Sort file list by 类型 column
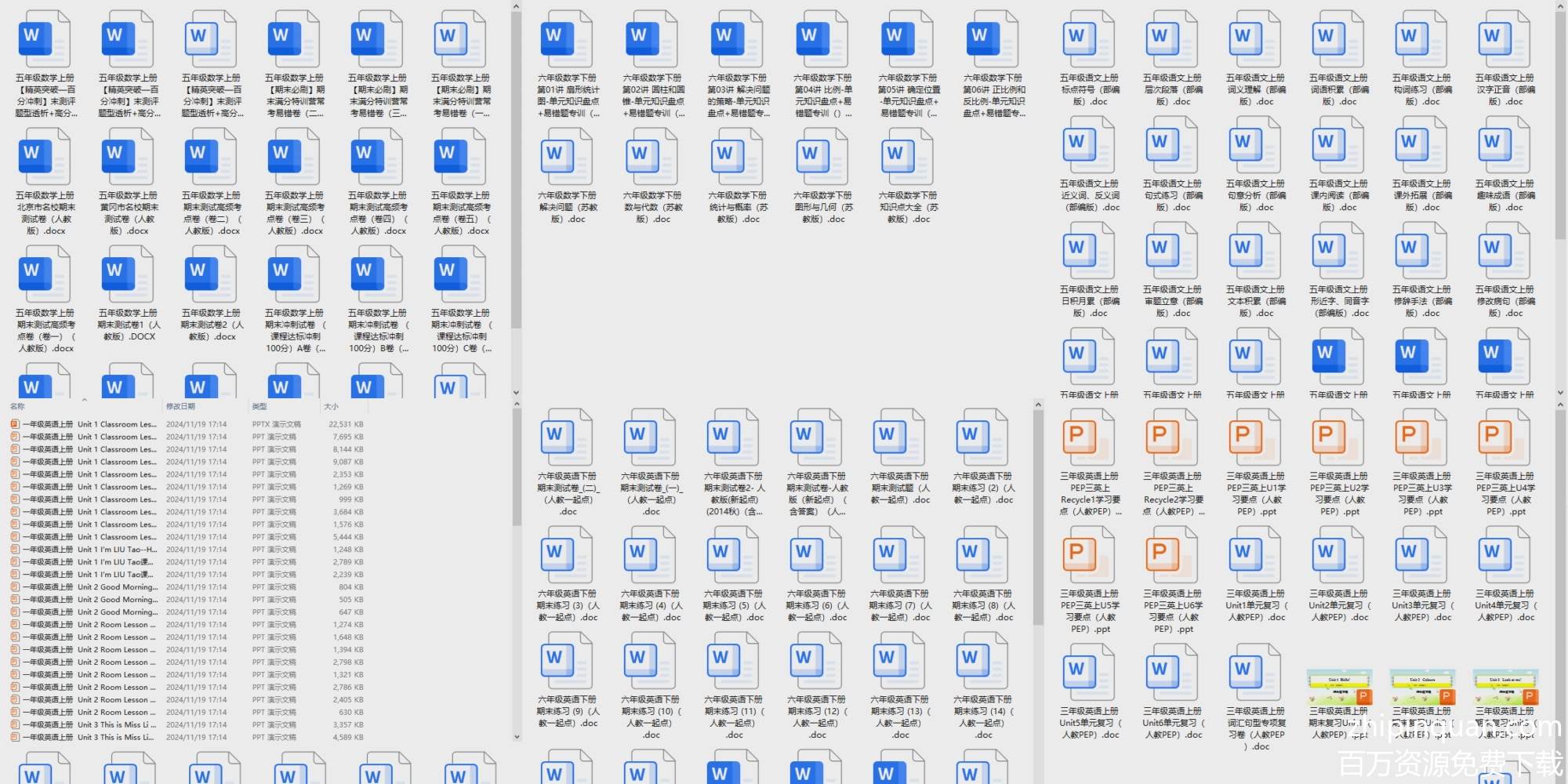Image resolution: width=1568 pixels, height=784 pixels. pos(260,406)
